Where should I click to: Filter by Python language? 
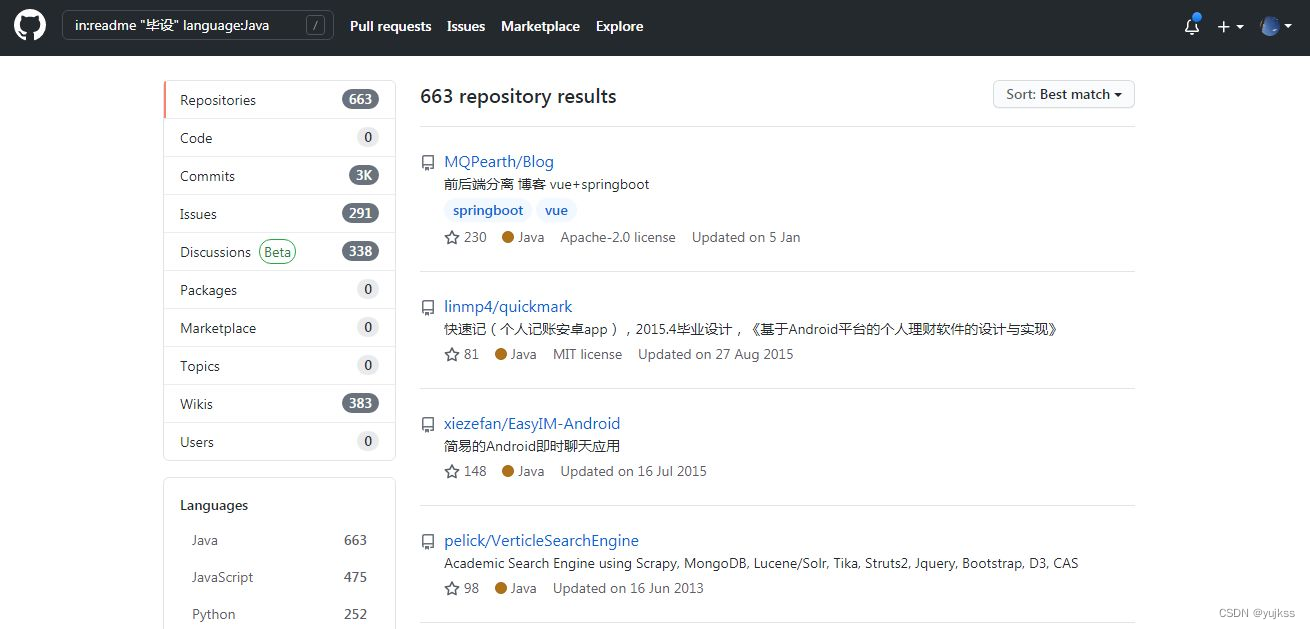[279, 614]
